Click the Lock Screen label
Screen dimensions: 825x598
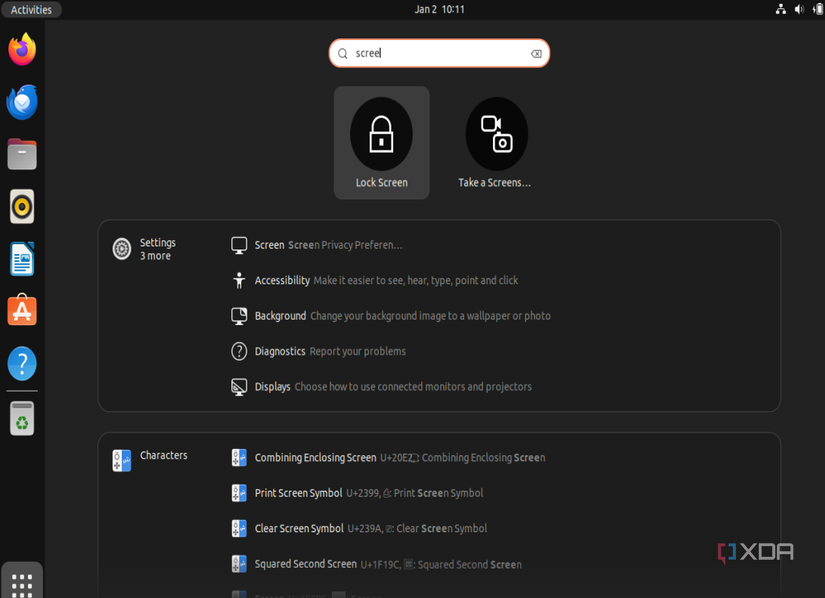click(x=381, y=183)
